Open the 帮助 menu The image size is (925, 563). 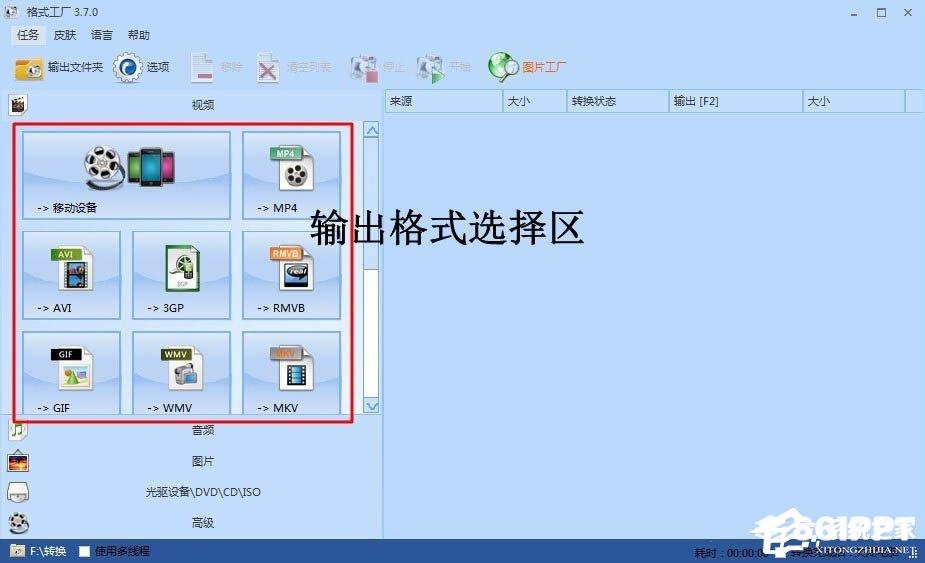pyautogui.click(x=139, y=35)
